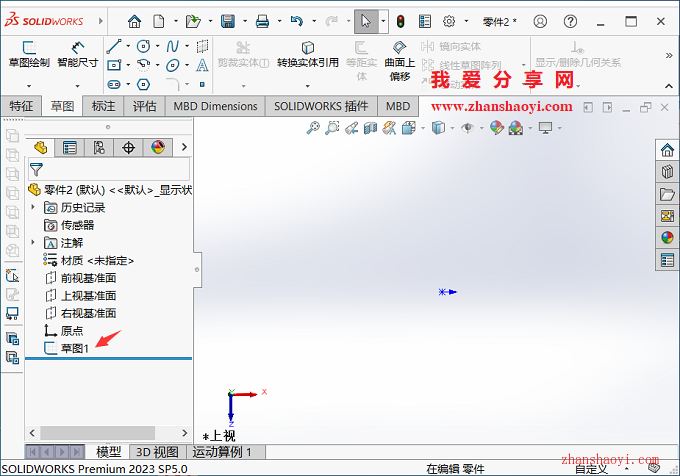Open Apply Scene icon
The width and height of the screenshot is (680, 476).
tap(516, 128)
